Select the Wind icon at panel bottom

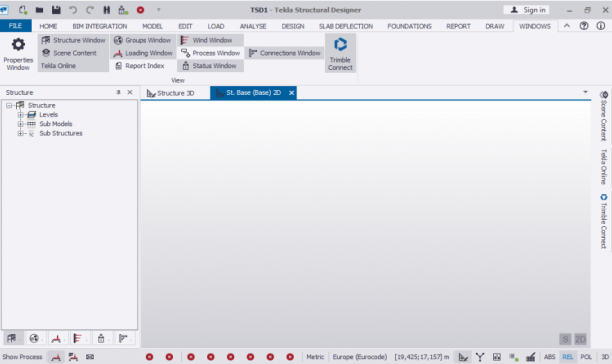pyautogui.click(x=78, y=338)
